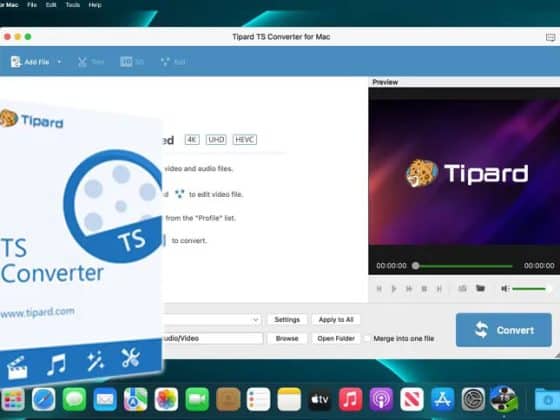Skip to previous in preview player

(379, 289)
